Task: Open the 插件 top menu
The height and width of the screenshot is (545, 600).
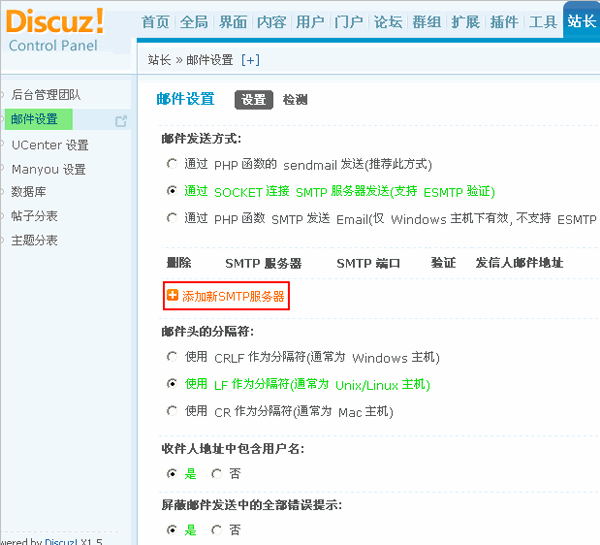Action: (504, 22)
